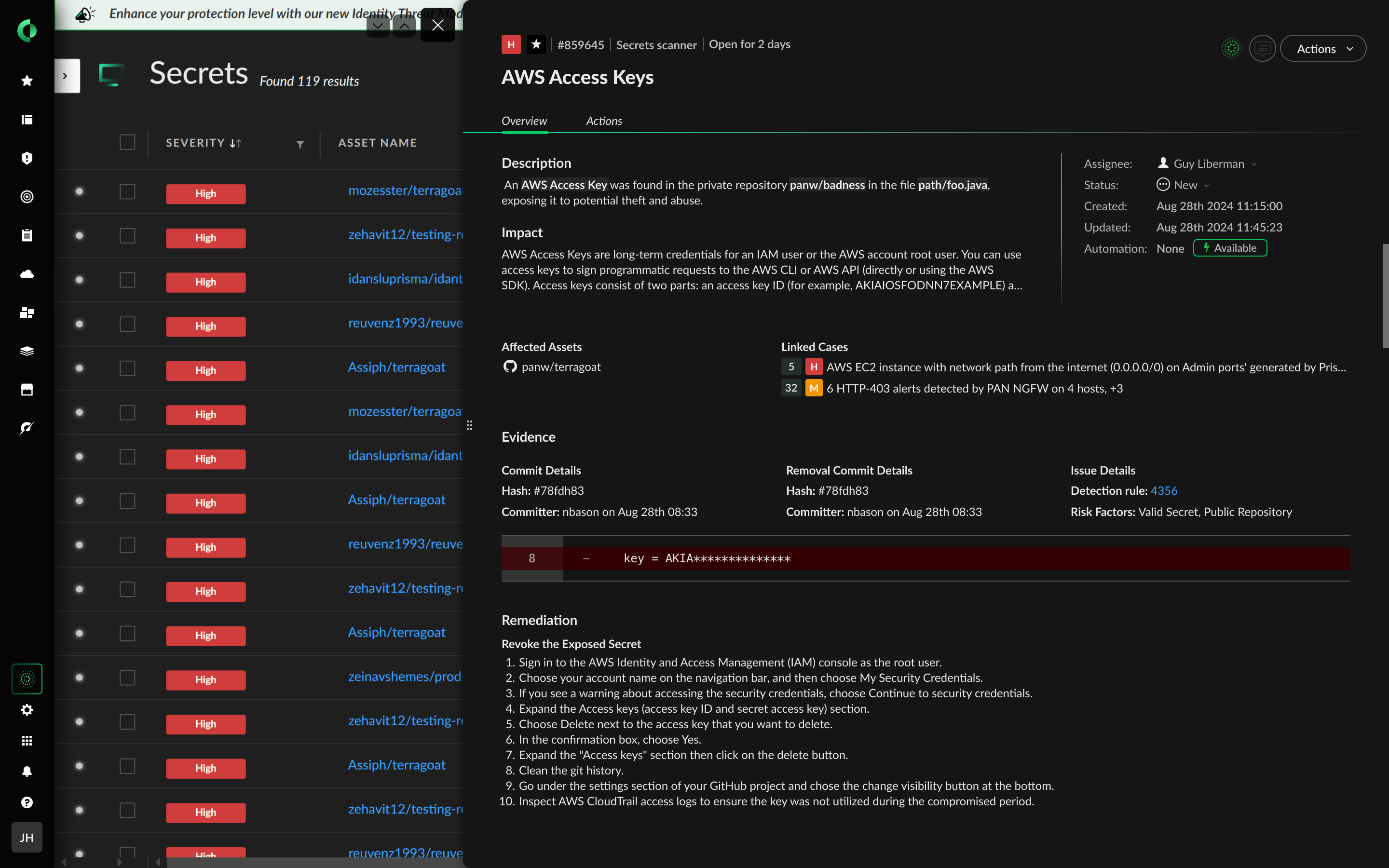Switch to the Actions tab
Image resolution: width=1389 pixels, height=868 pixels.
click(x=603, y=121)
